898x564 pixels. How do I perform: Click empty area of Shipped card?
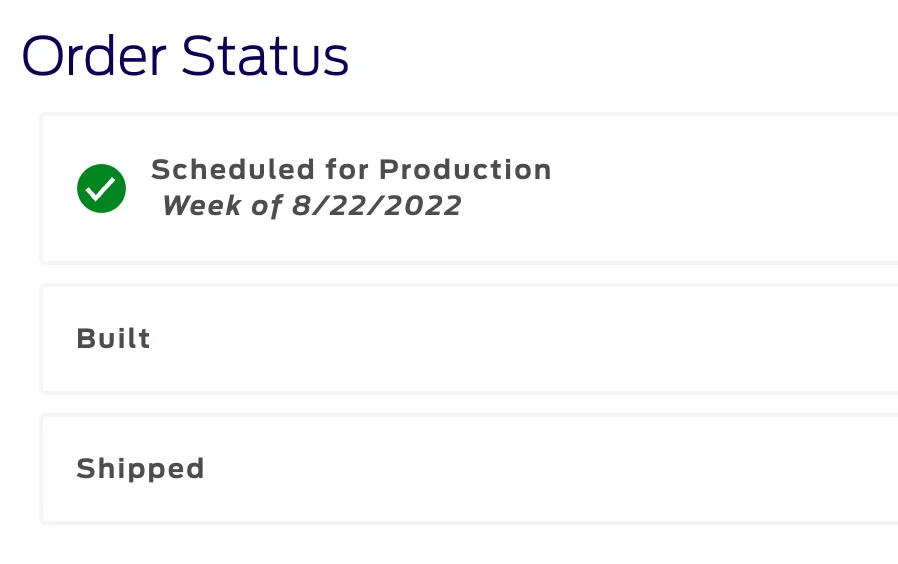click(x=544, y=469)
